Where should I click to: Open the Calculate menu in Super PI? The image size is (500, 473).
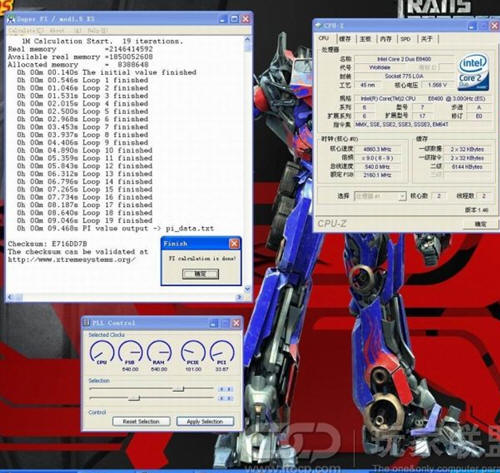[x=27, y=31]
